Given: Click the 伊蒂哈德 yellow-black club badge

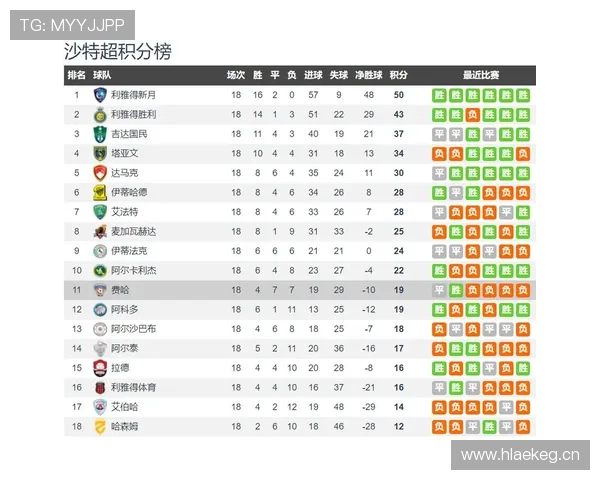Looking at the screenshot, I should [x=99, y=192].
